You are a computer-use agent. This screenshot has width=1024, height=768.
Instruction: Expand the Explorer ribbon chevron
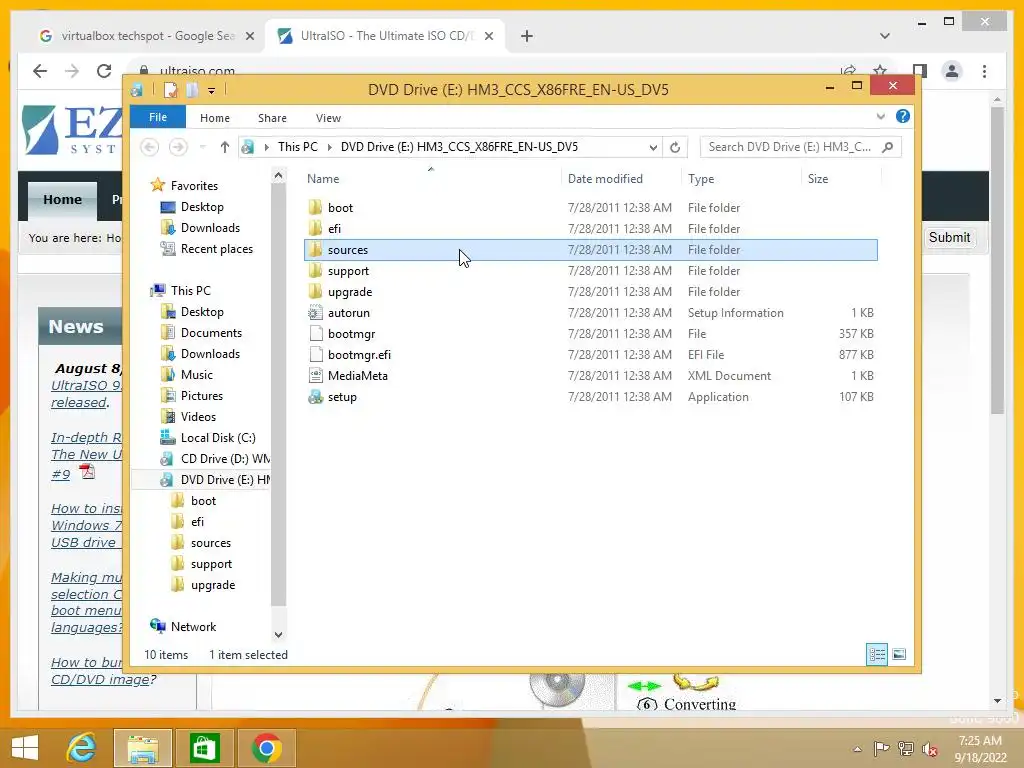pos(880,116)
